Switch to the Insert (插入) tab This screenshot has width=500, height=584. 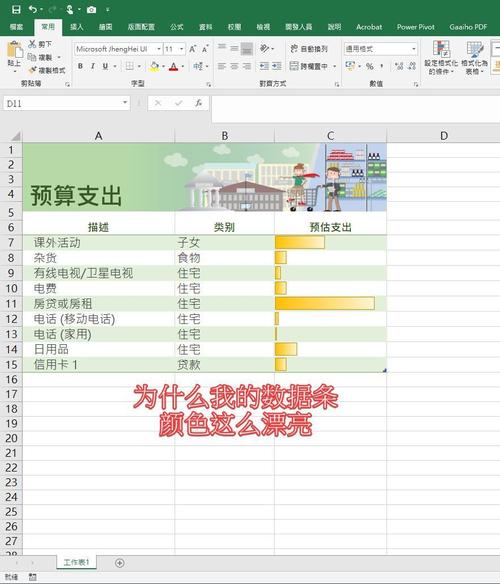(77, 27)
